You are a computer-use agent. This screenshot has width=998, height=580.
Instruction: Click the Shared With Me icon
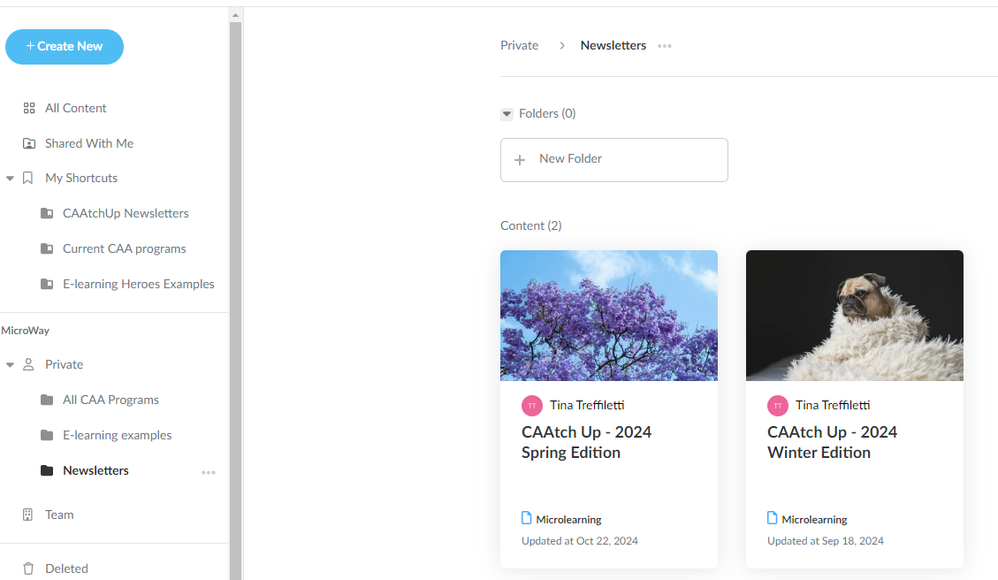(29, 144)
